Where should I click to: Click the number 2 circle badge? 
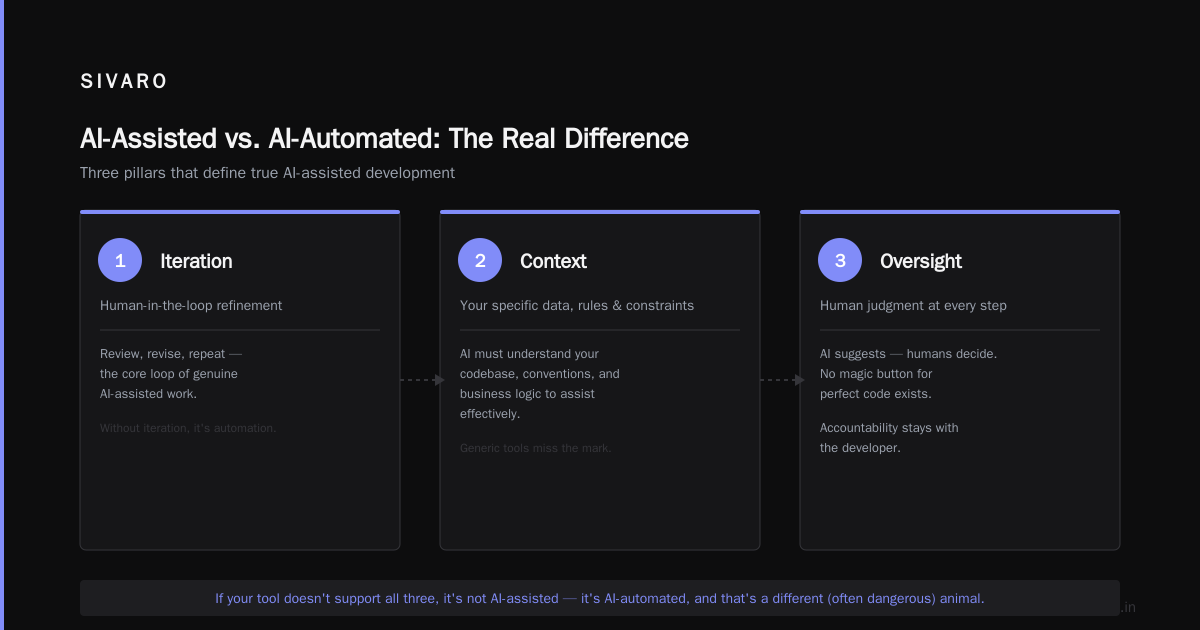[x=480, y=260]
